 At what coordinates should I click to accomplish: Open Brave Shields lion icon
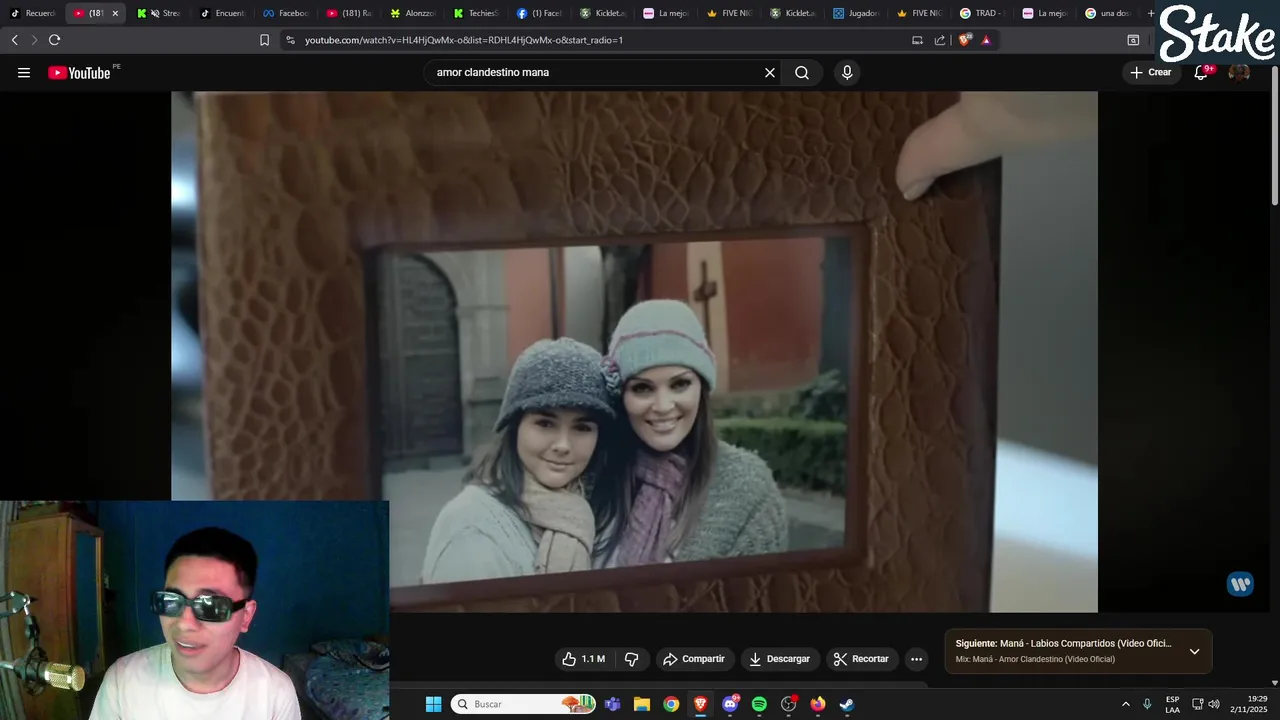coord(965,40)
